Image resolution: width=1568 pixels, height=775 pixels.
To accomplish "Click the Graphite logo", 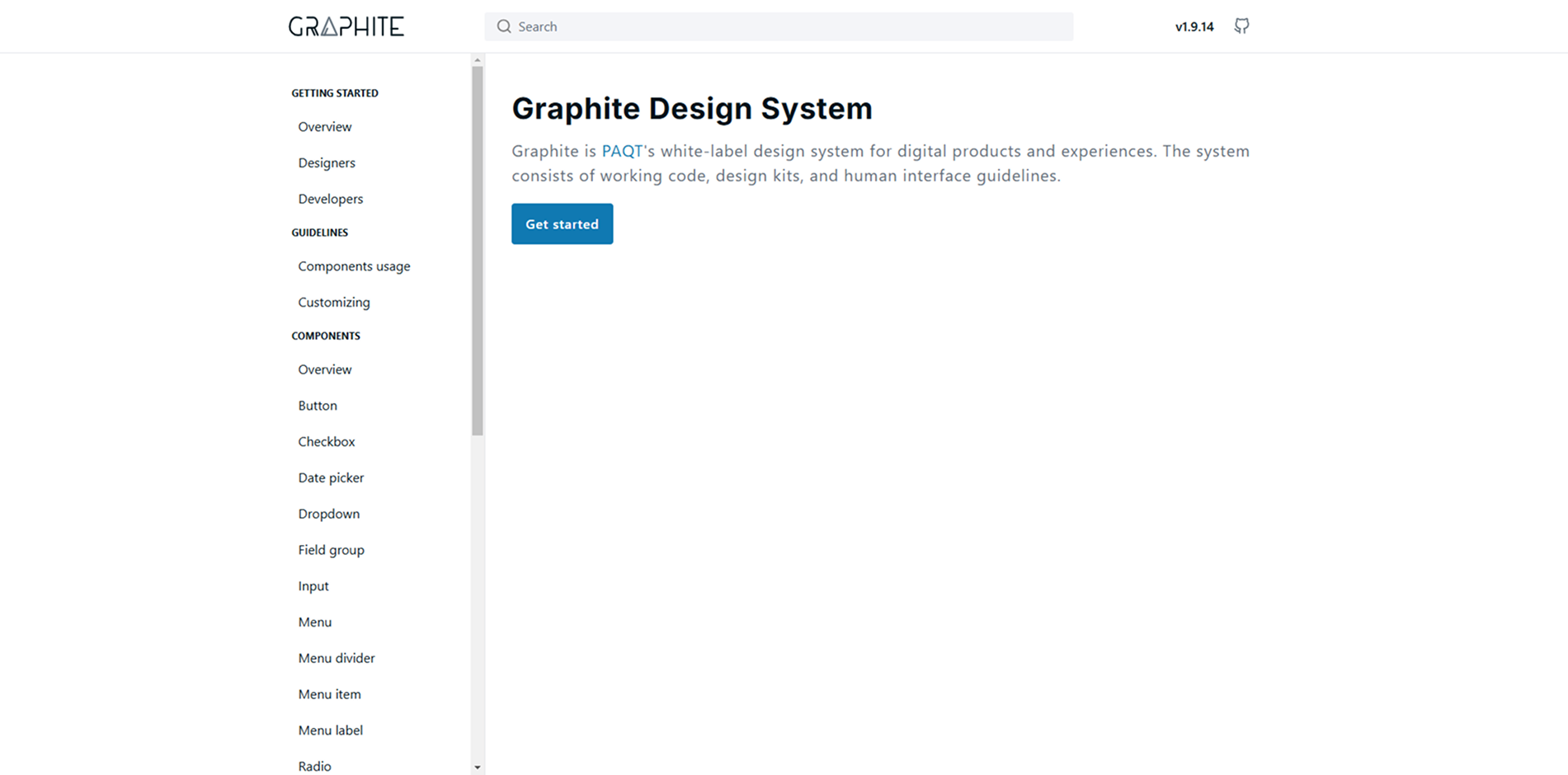I will pyautogui.click(x=346, y=26).
